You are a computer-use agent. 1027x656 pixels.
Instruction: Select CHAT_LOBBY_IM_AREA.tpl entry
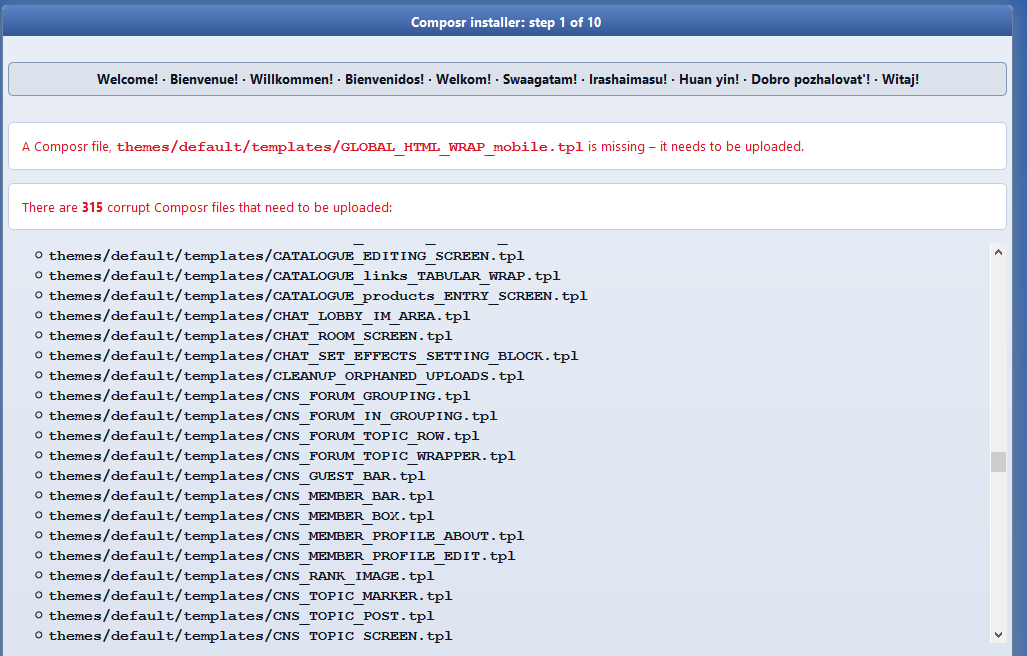click(x=259, y=316)
